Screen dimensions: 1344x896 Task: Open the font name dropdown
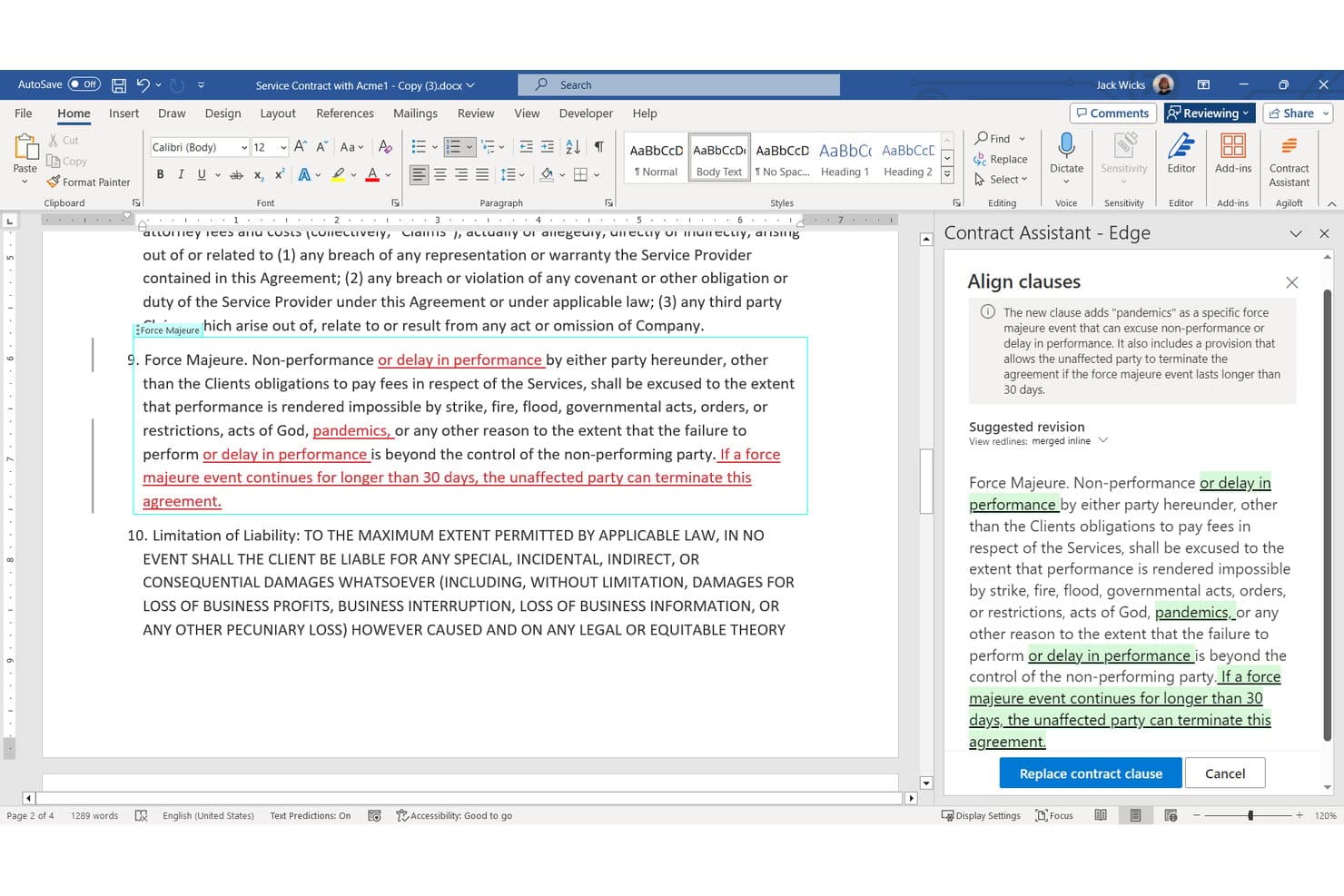(x=244, y=147)
